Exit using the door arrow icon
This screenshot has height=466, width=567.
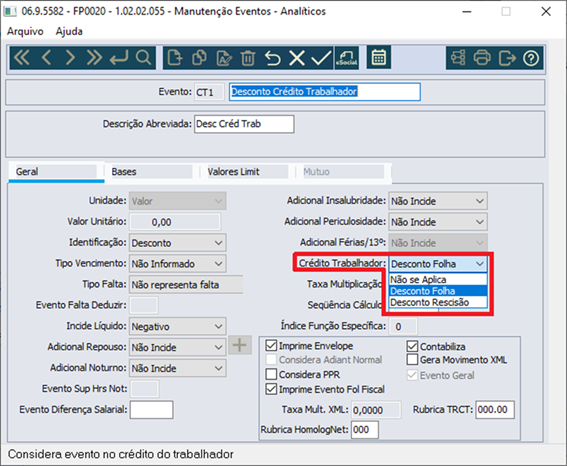point(507,57)
